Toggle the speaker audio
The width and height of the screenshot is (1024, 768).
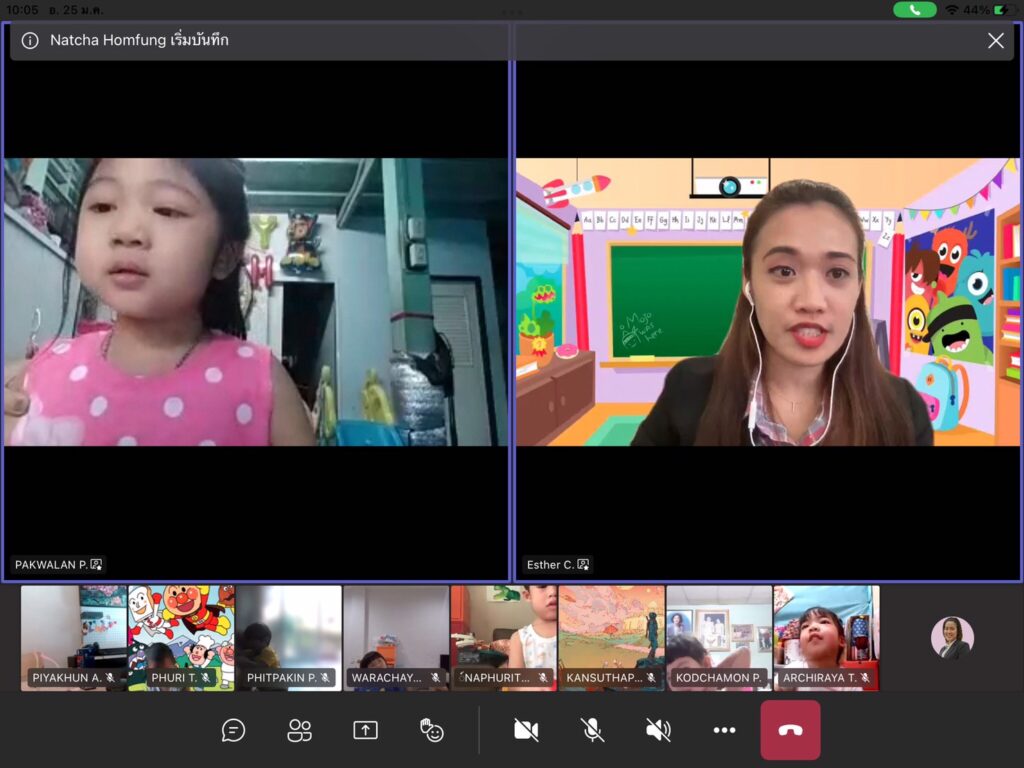658,730
